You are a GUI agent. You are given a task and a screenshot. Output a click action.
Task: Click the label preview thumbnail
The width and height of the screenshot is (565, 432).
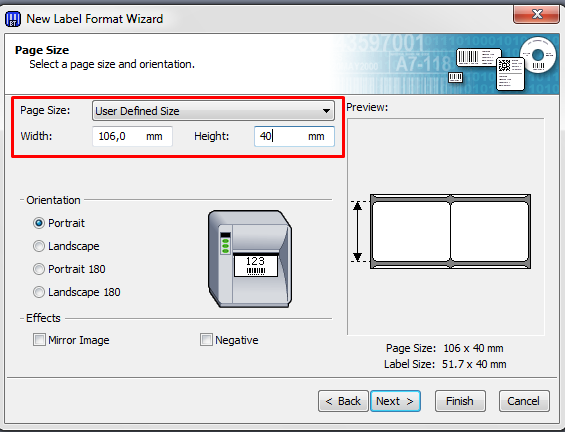pyautogui.click(x=450, y=231)
